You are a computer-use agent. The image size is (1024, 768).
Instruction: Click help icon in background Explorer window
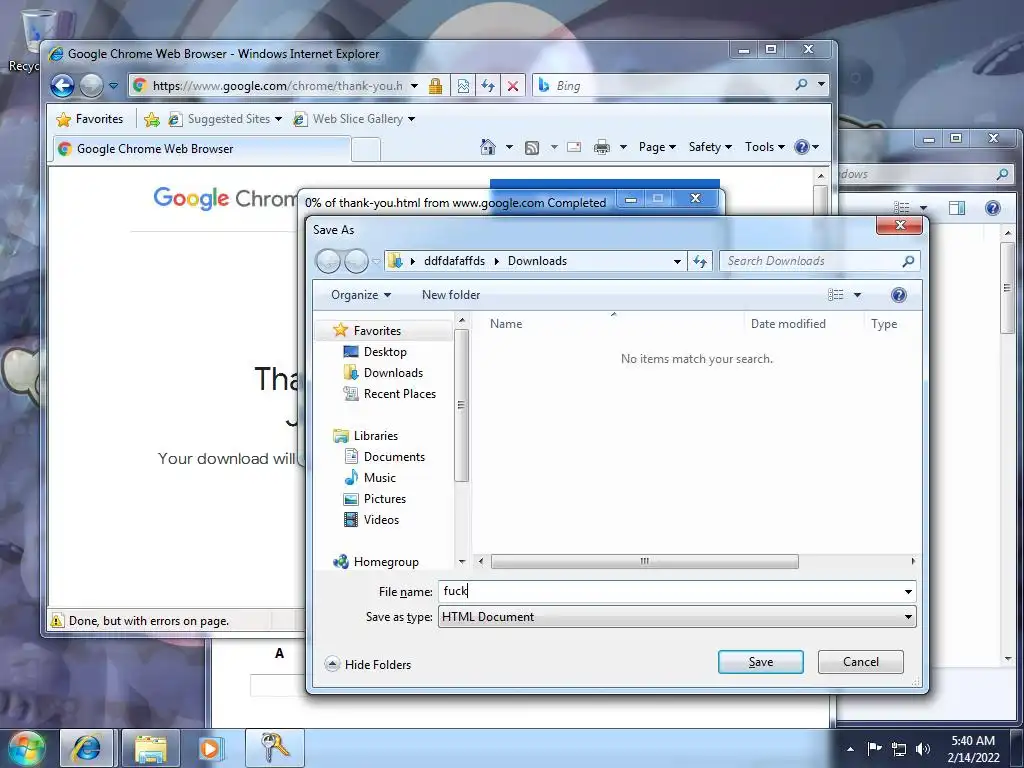point(993,208)
